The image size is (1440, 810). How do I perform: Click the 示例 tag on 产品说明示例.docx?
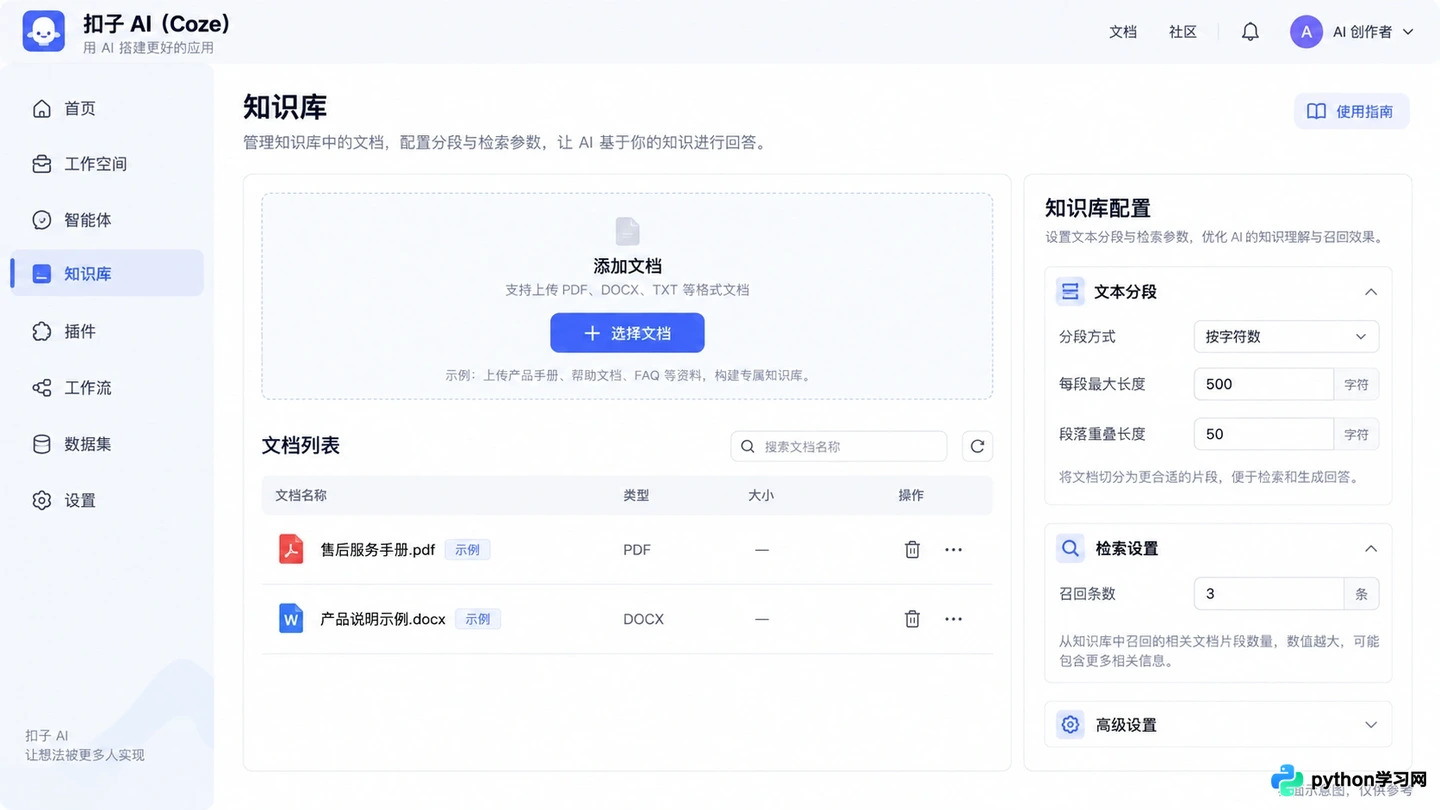click(478, 619)
